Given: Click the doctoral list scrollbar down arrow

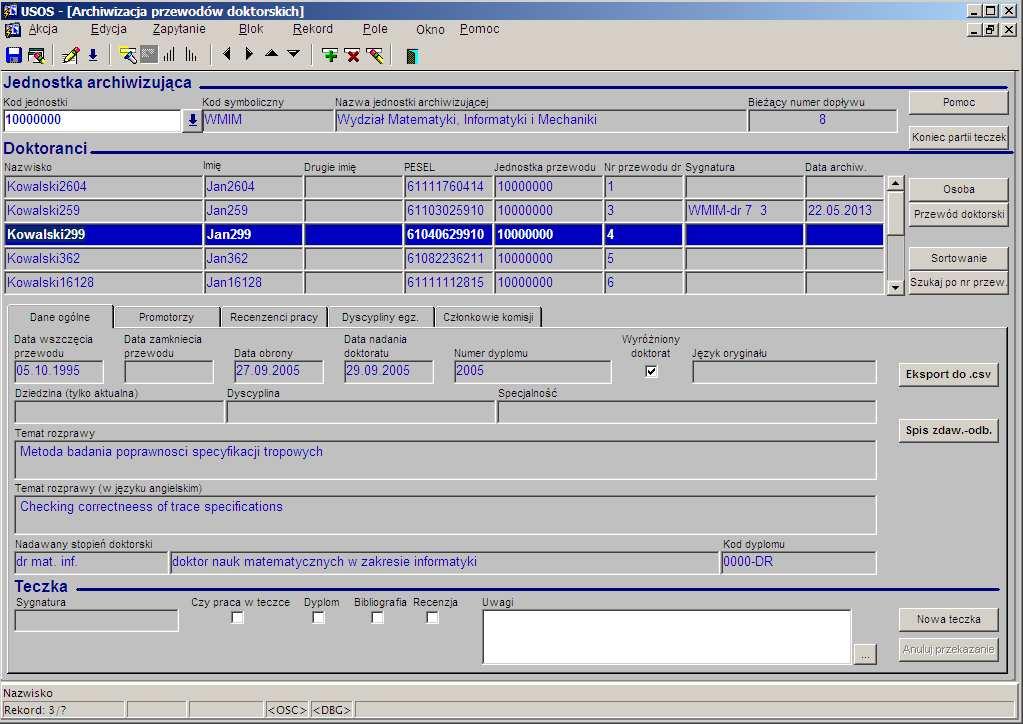Looking at the screenshot, I should [x=895, y=286].
